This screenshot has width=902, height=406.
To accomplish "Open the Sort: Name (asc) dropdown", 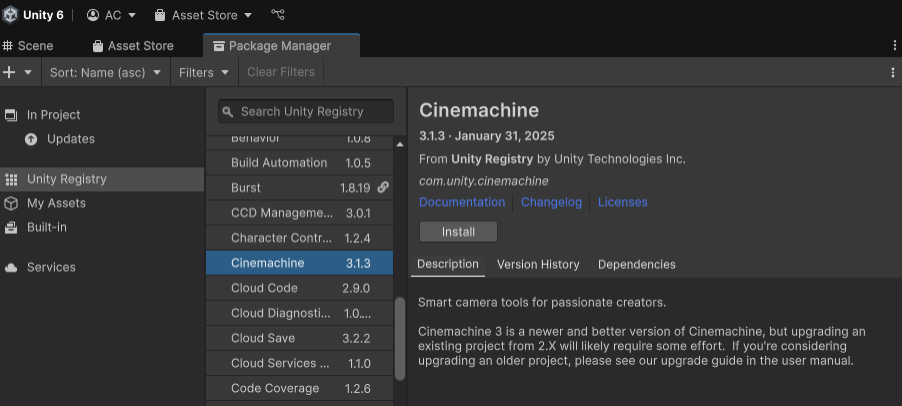I will (x=106, y=72).
